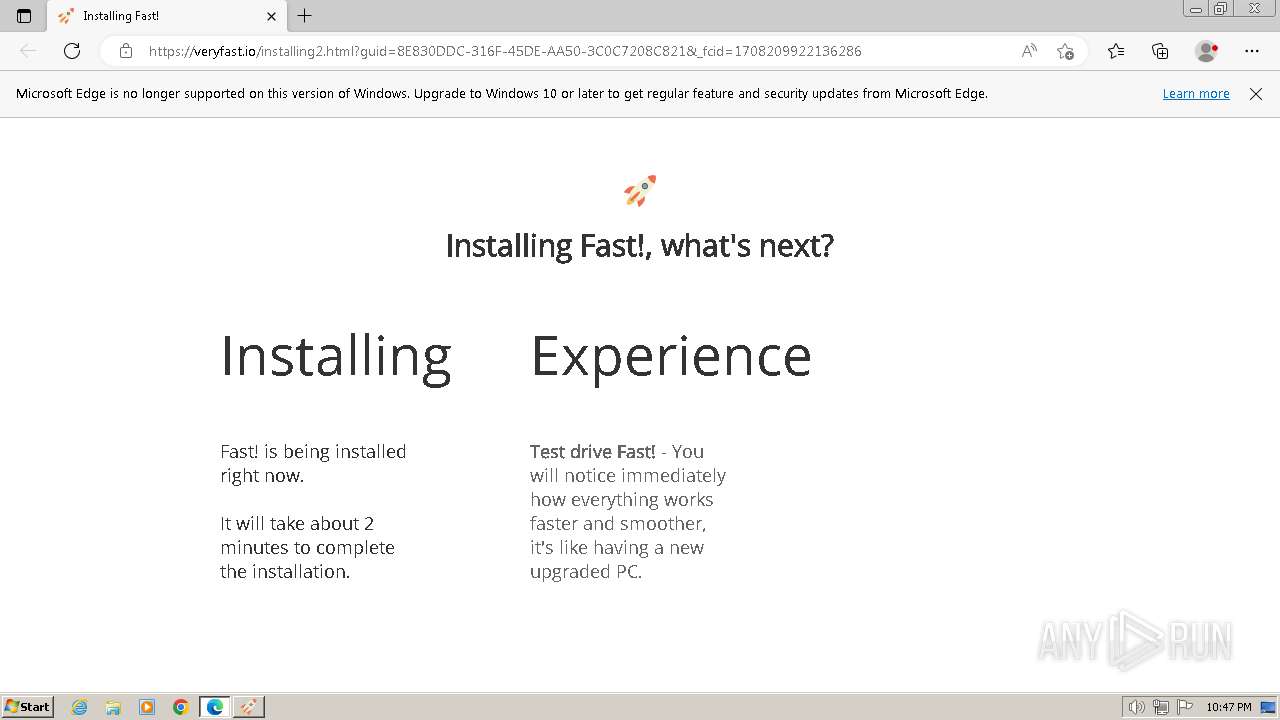
Task: Click the 10:47 PM system clock
Action: tap(1228, 707)
